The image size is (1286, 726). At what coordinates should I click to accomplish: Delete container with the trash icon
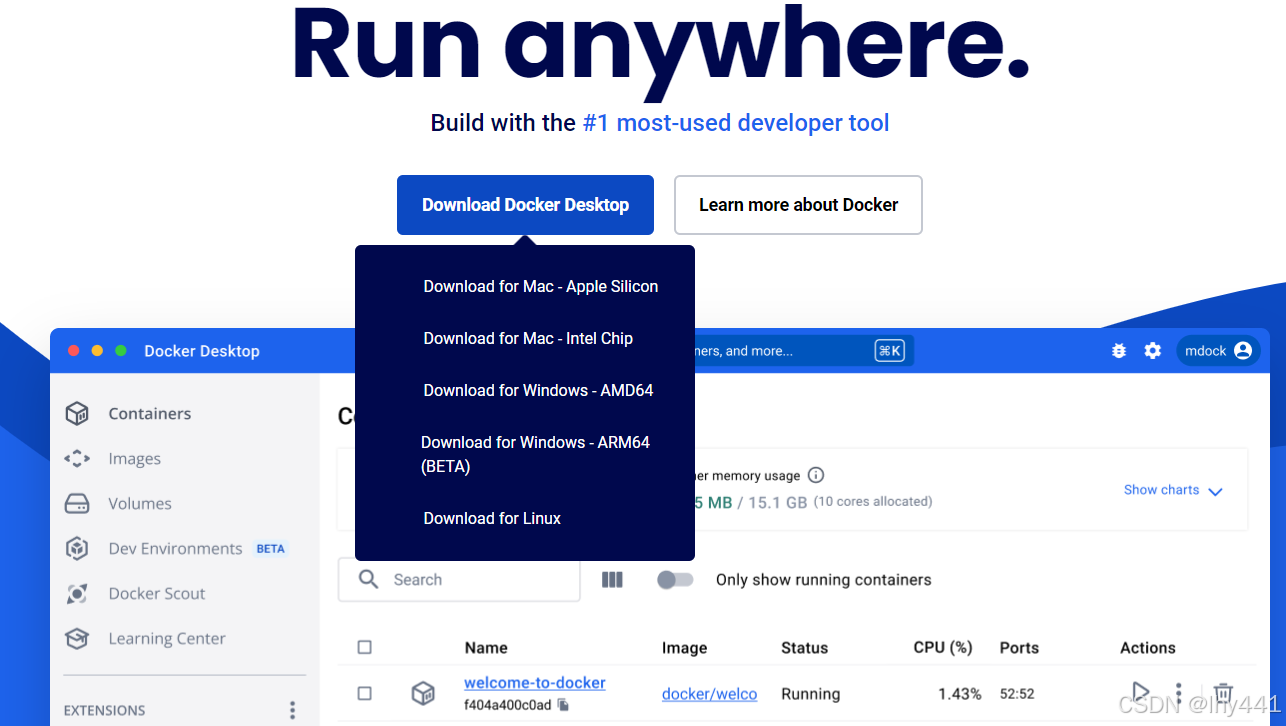pos(1223,693)
